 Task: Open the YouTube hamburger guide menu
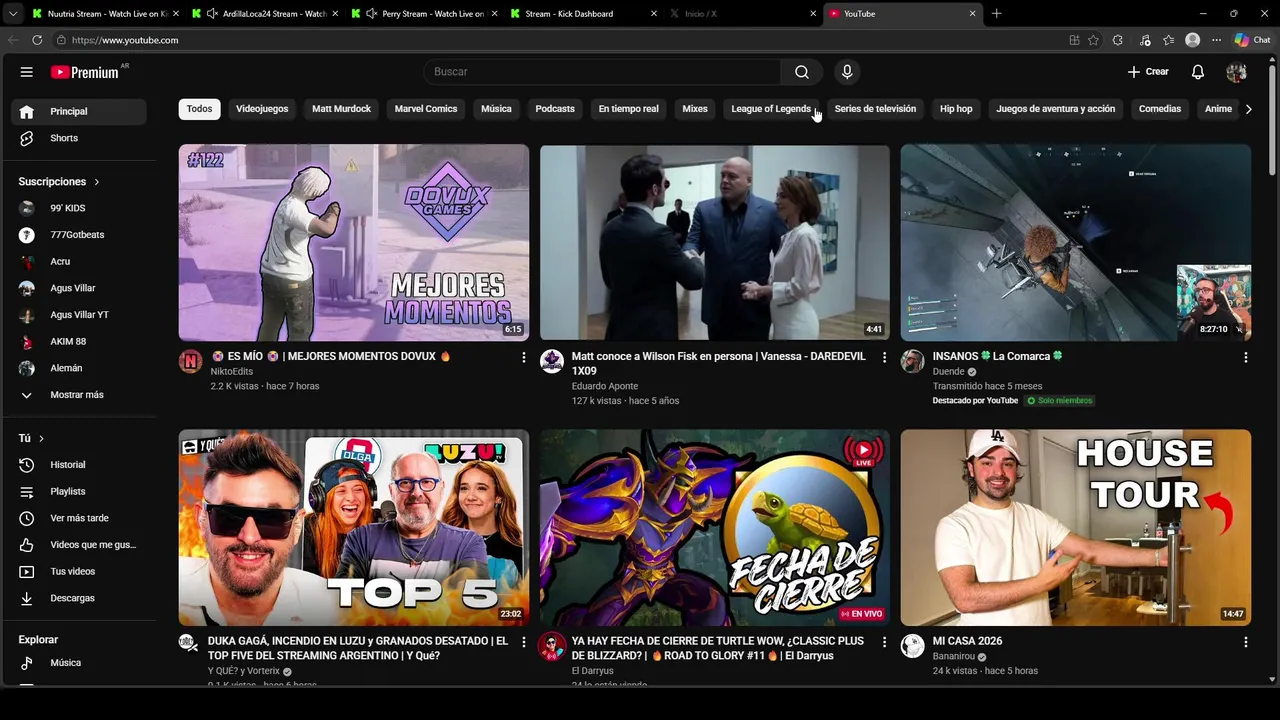(27, 72)
